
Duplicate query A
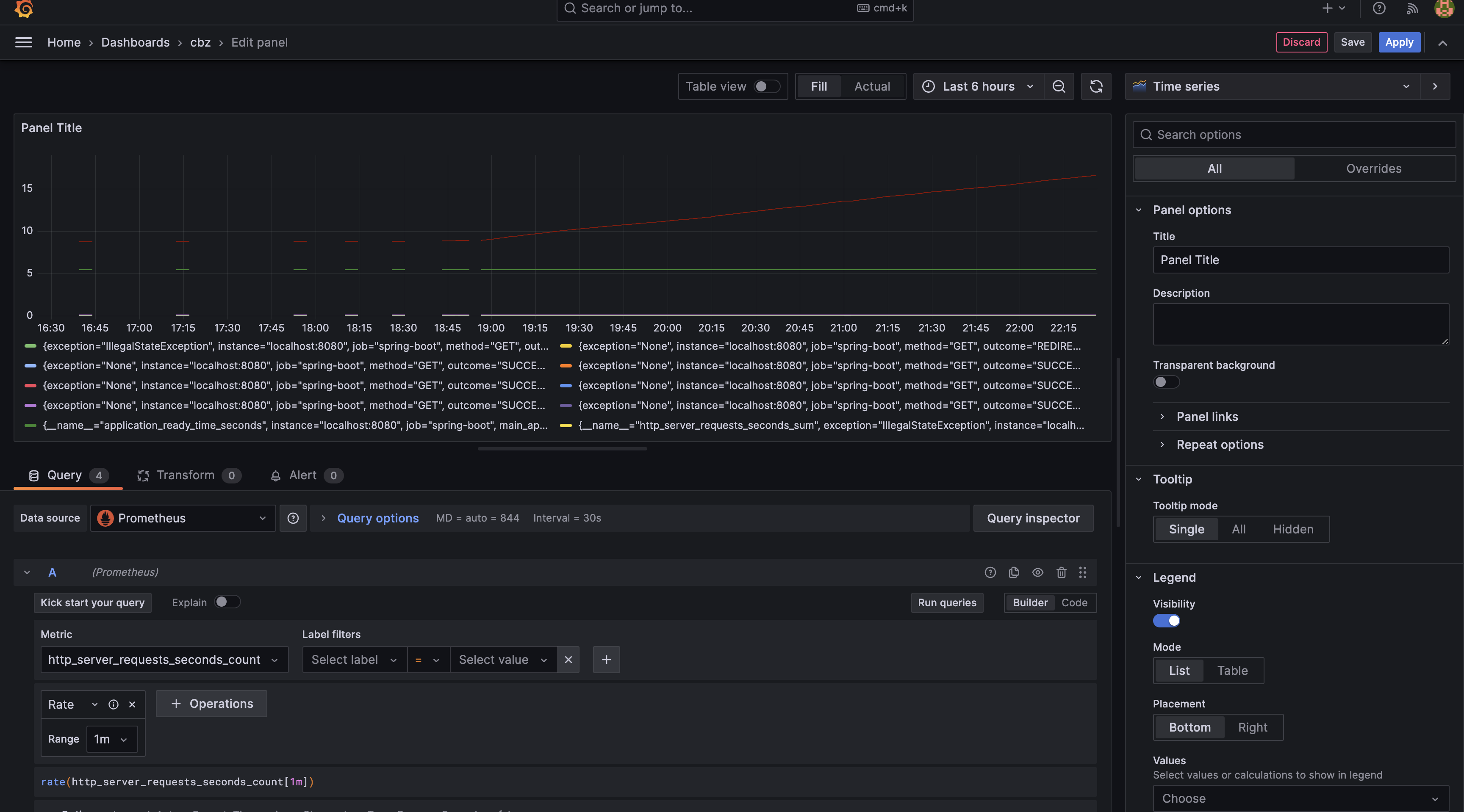pos(1014,572)
